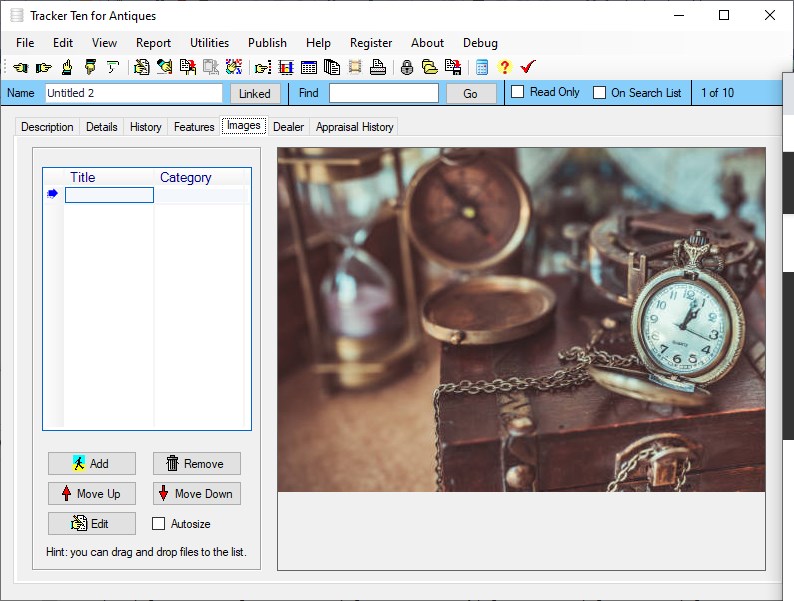Switch to the Description tab

pyautogui.click(x=47, y=127)
